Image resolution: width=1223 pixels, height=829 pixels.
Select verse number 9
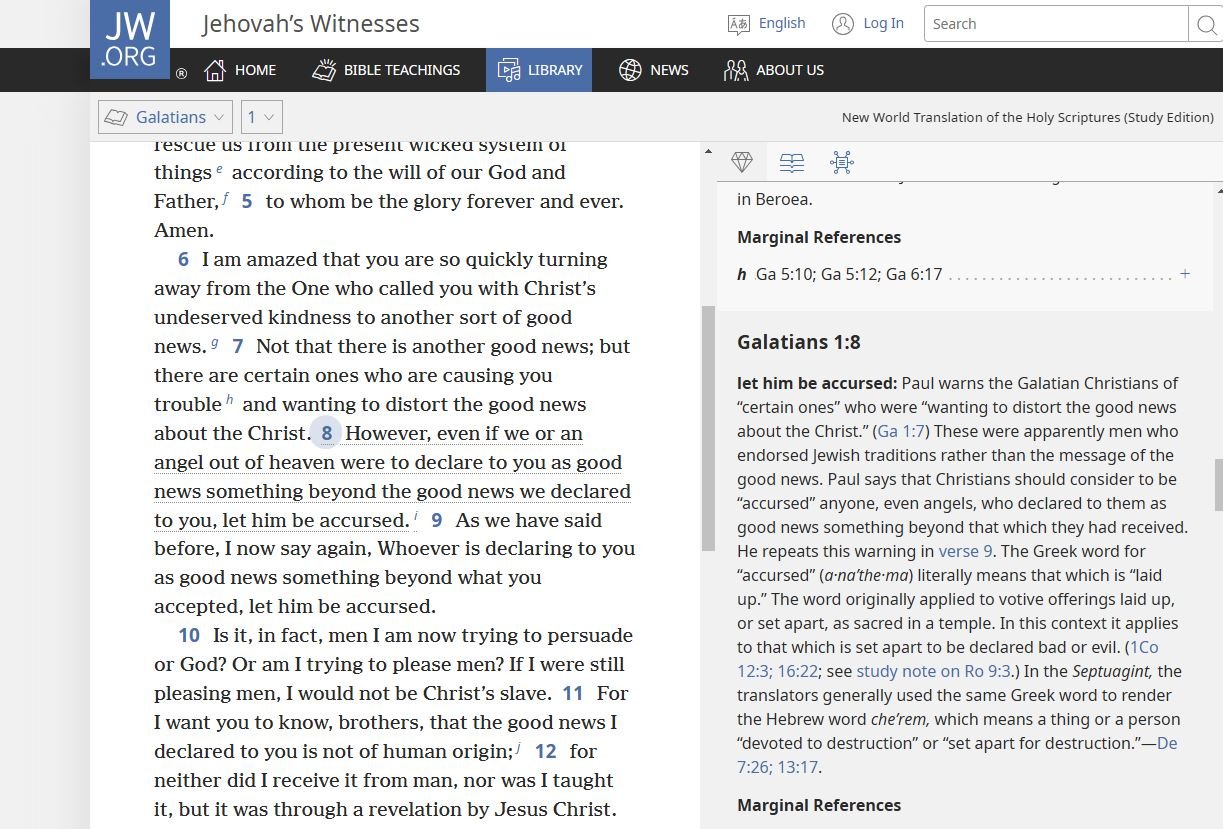click(x=437, y=520)
